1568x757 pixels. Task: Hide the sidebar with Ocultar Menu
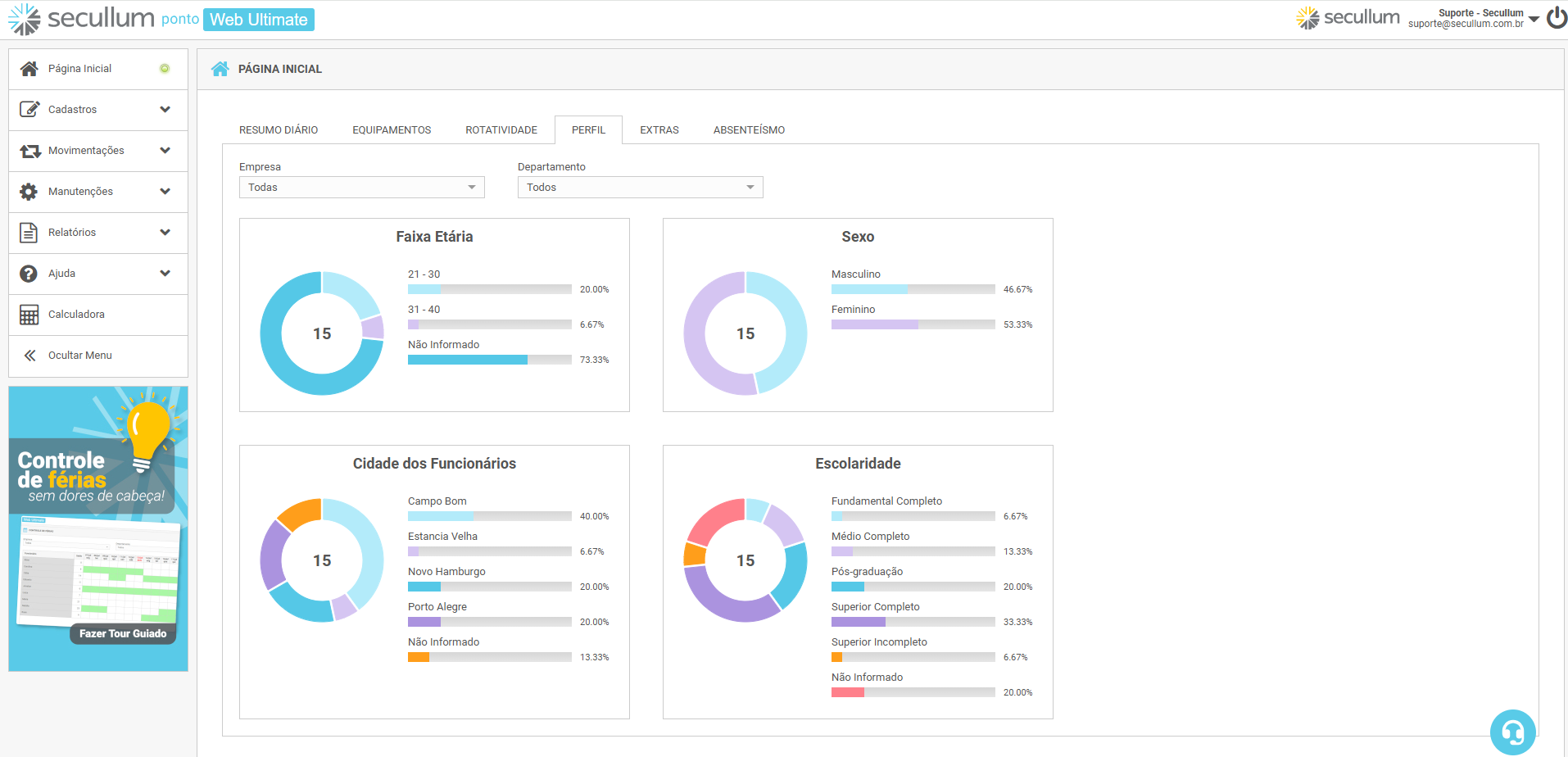(79, 356)
